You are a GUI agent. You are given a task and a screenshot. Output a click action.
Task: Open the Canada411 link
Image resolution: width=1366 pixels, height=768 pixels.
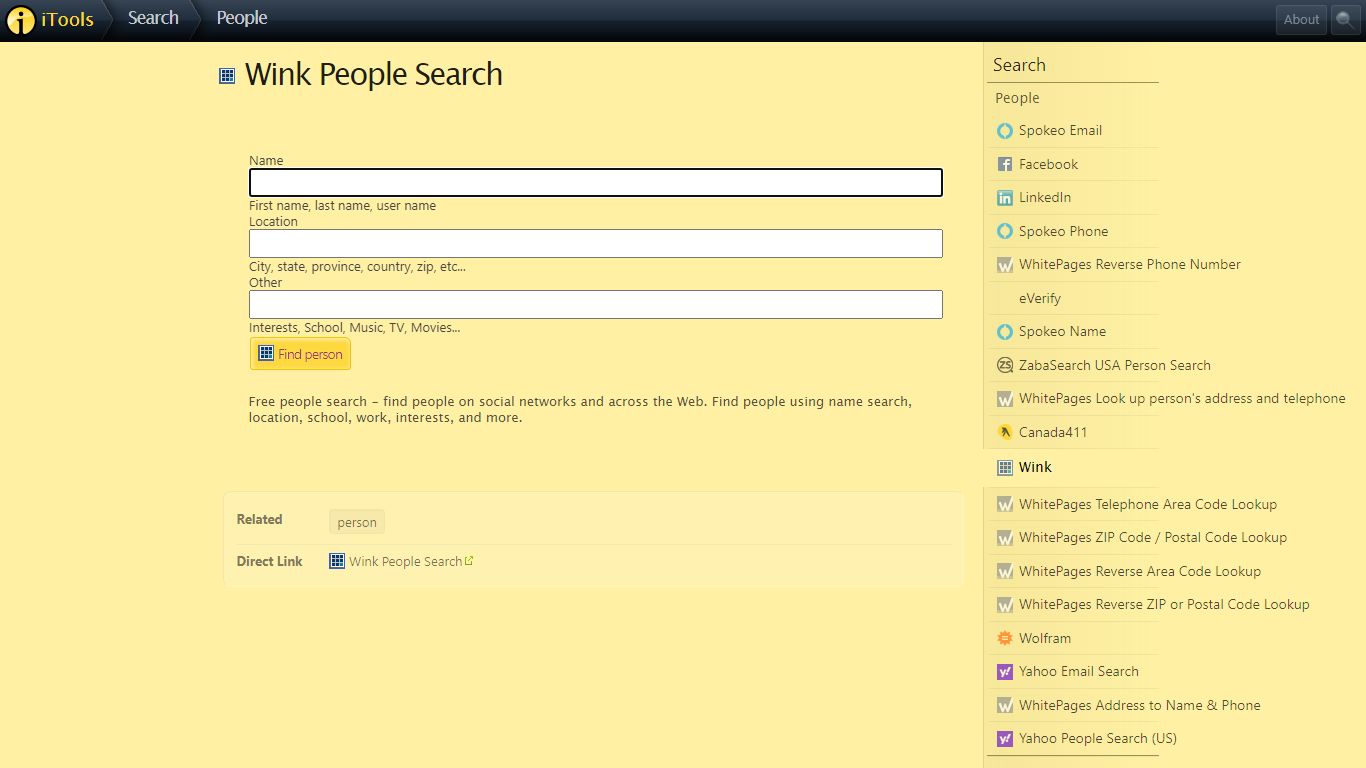point(1053,432)
